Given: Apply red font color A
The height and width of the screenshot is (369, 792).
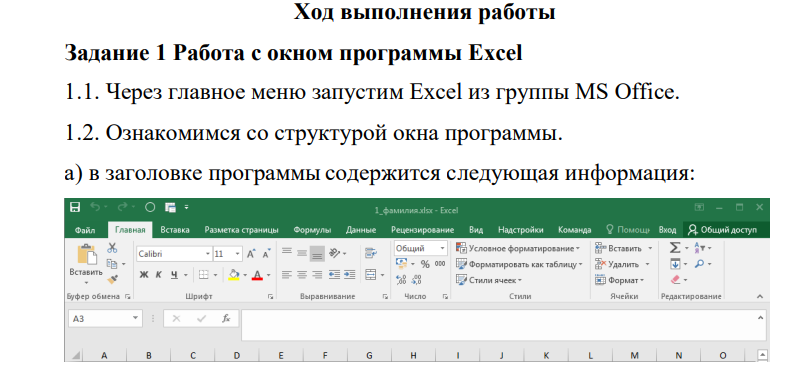Looking at the screenshot, I should click(x=257, y=275).
